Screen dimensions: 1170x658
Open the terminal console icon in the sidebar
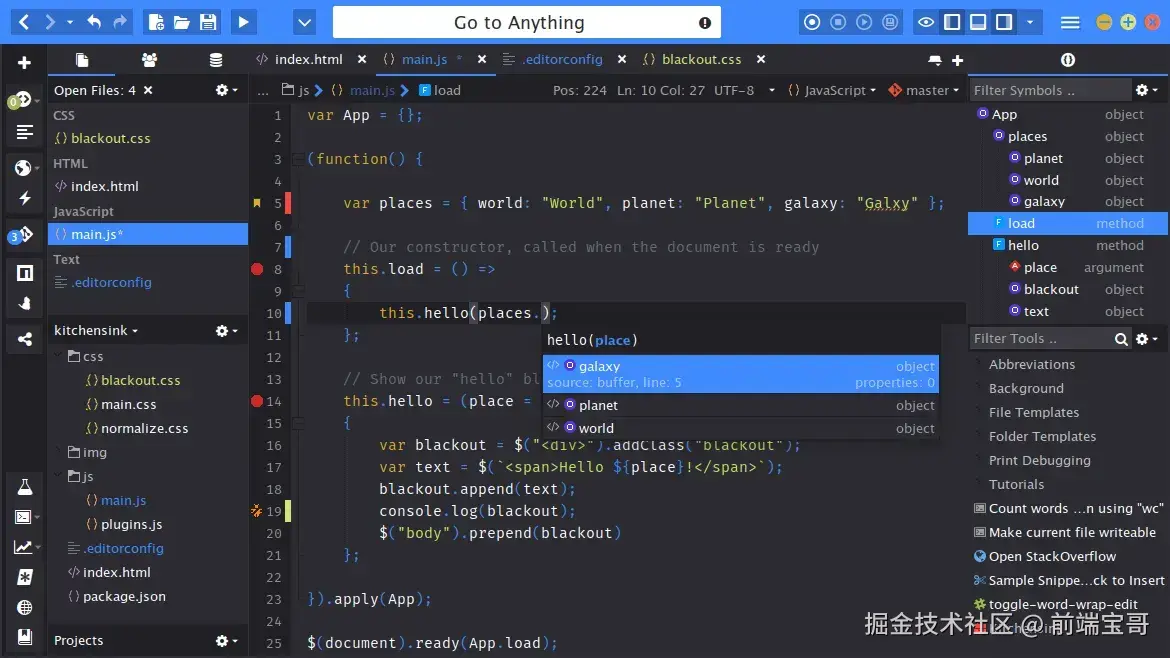coord(24,517)
